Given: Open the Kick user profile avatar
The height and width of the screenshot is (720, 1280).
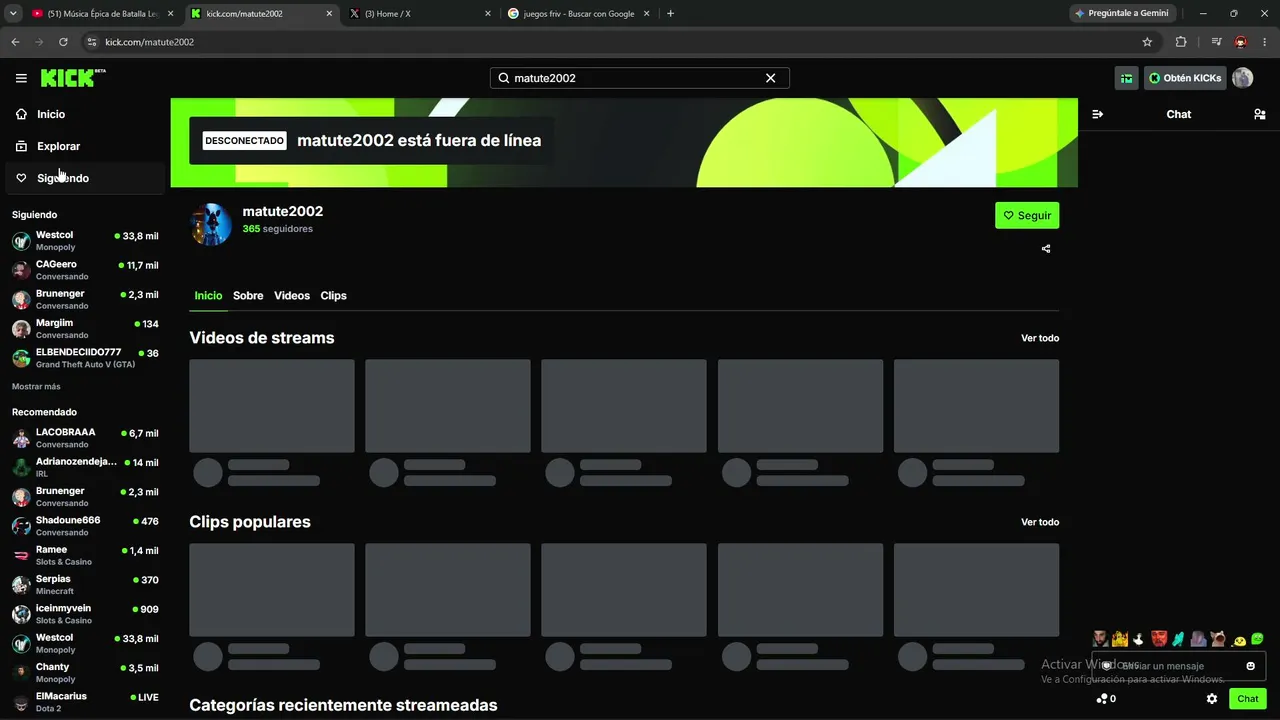Looking at the screenshot, I should pyautogui.click(x=1242, y=78).
